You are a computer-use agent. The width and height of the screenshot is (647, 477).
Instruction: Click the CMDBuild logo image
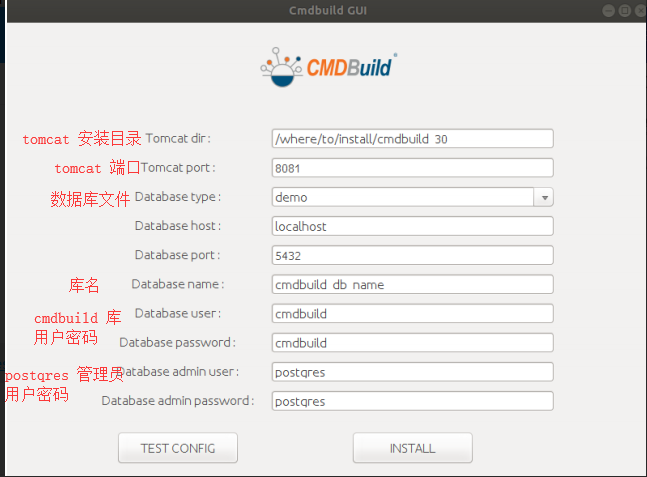(x=328, y=67)
